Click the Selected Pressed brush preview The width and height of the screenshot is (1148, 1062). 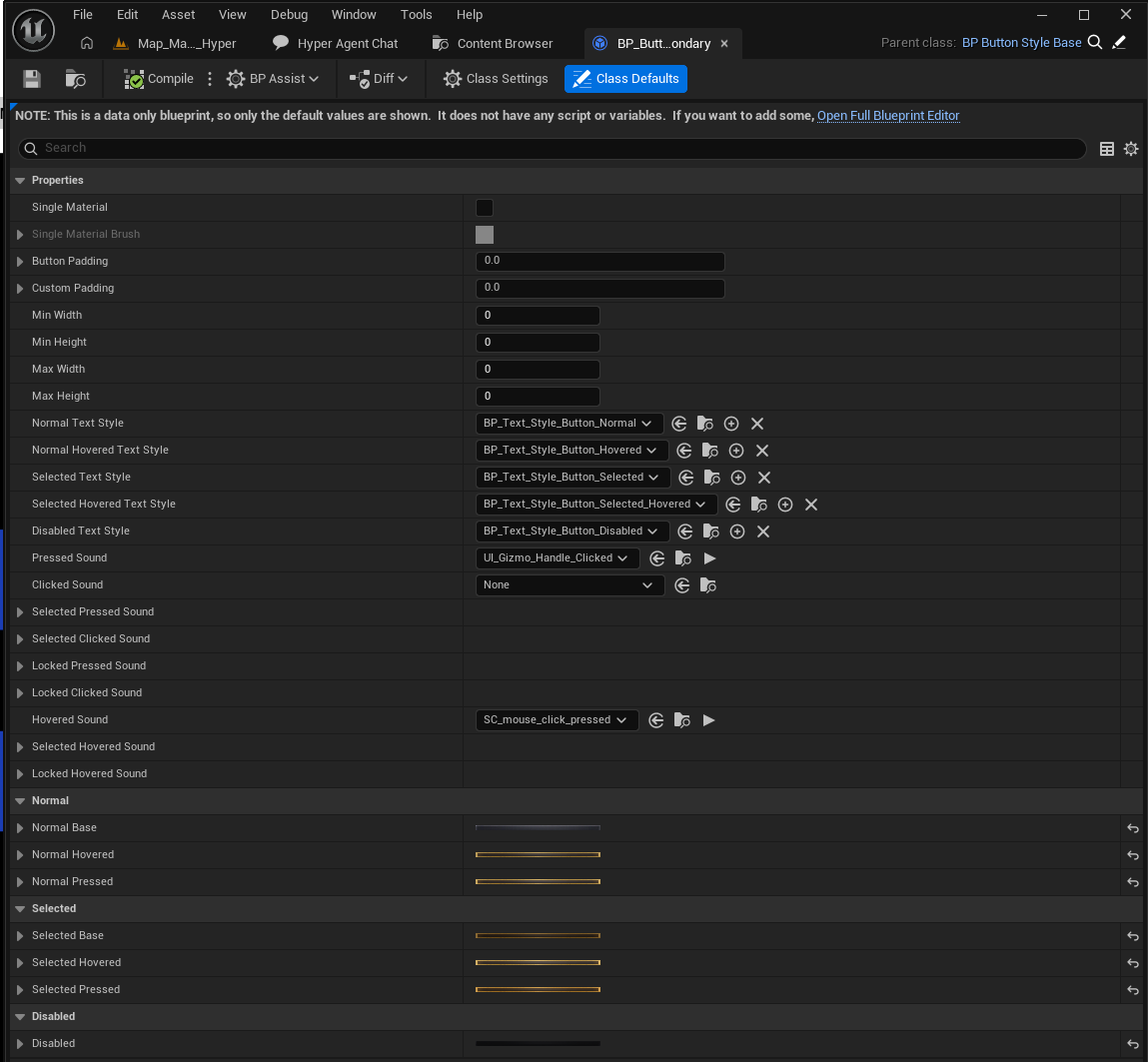539,989
